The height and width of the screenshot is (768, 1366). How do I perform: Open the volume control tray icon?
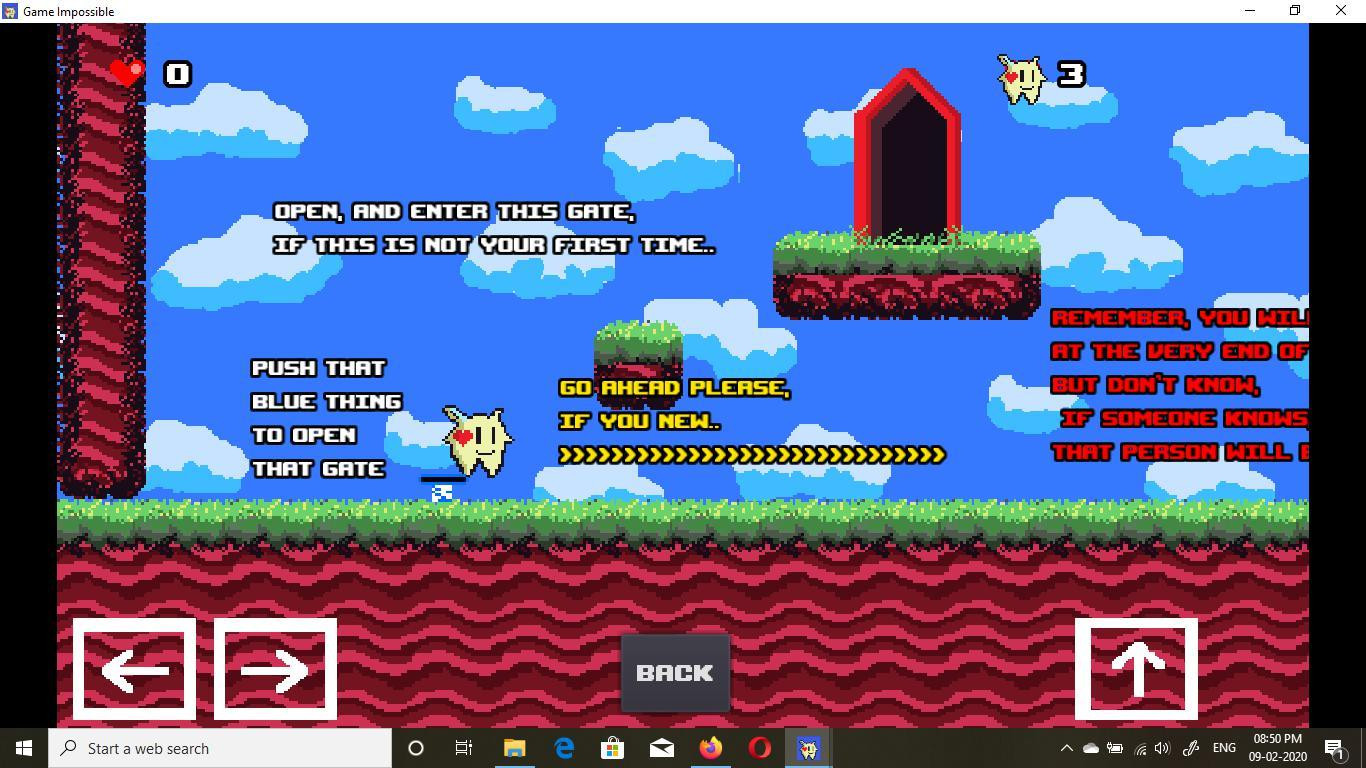pos(1162,748)
